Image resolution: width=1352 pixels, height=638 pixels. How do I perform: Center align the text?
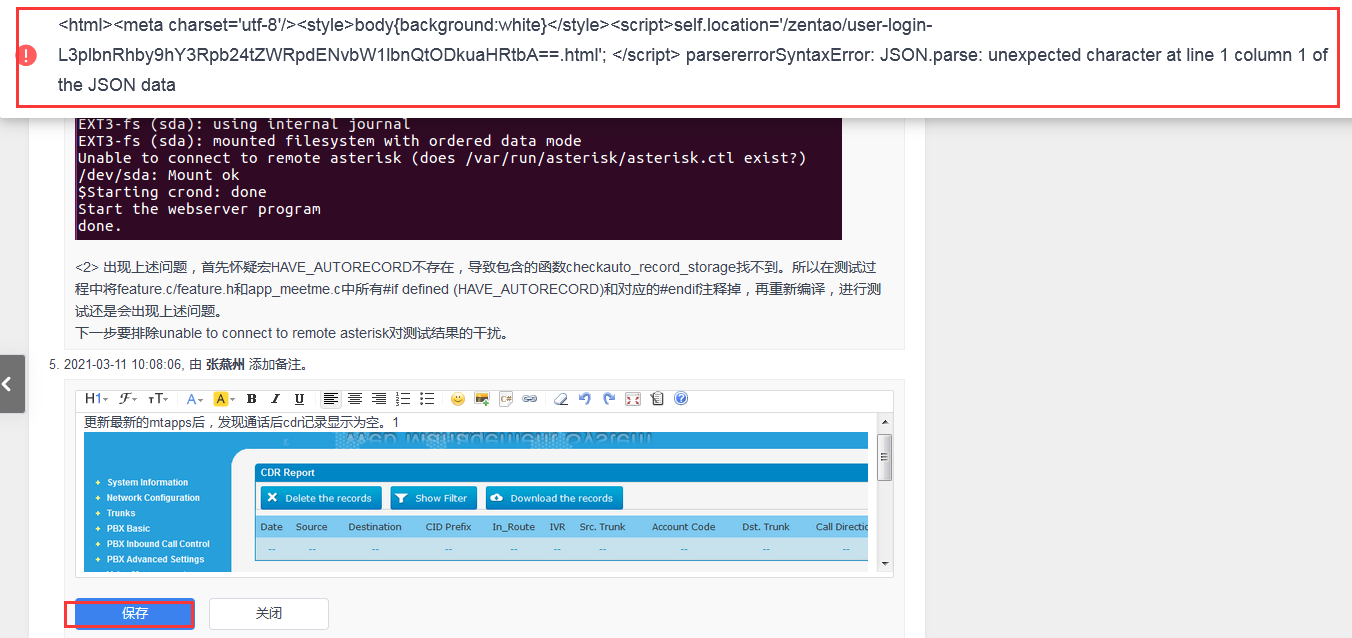click(354, 399)
